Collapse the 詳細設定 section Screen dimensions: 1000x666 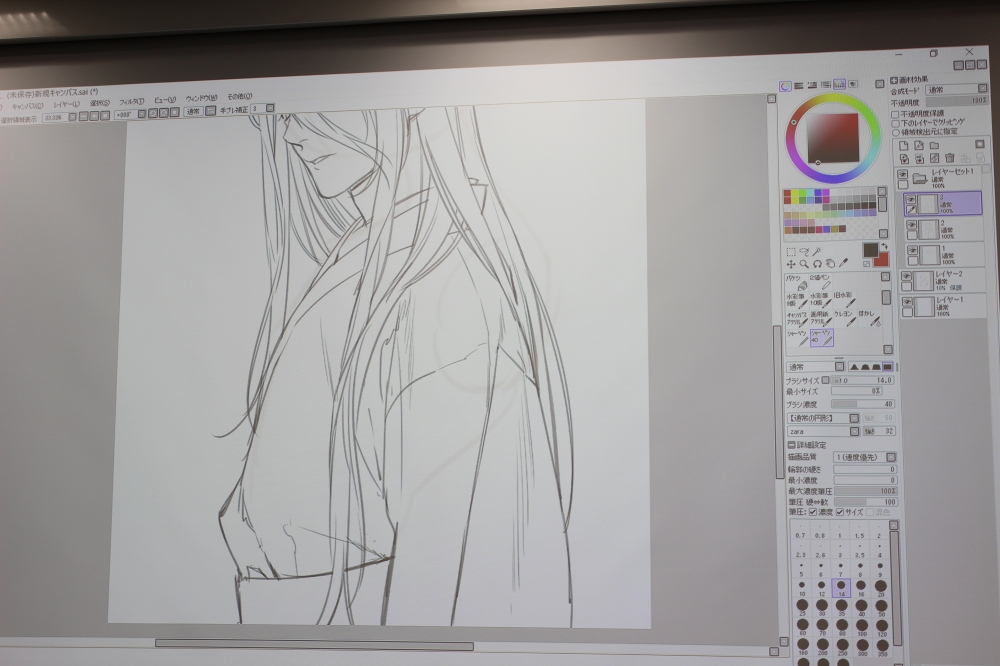(791, 445)
